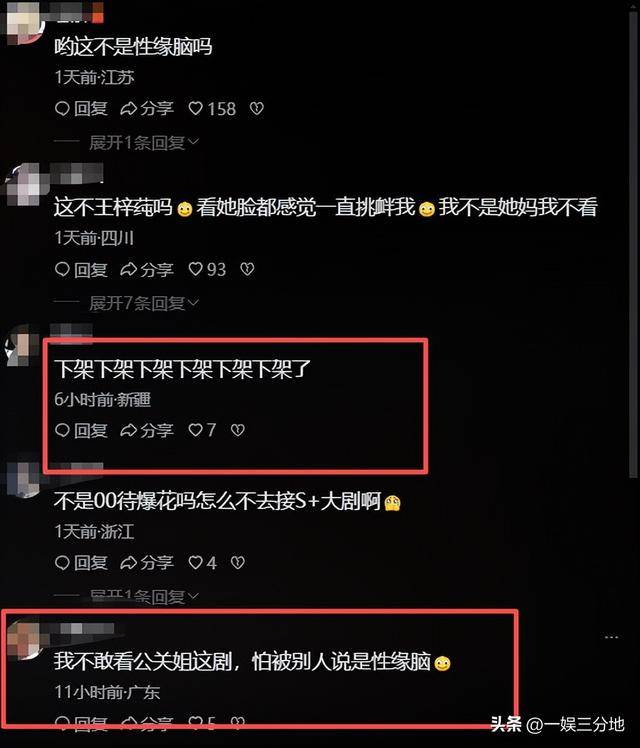The width and height of the screenshot is (640, 748).
Task: Dislike the Sichuan comment via broken heart
Action: click(x=247, y=270)
